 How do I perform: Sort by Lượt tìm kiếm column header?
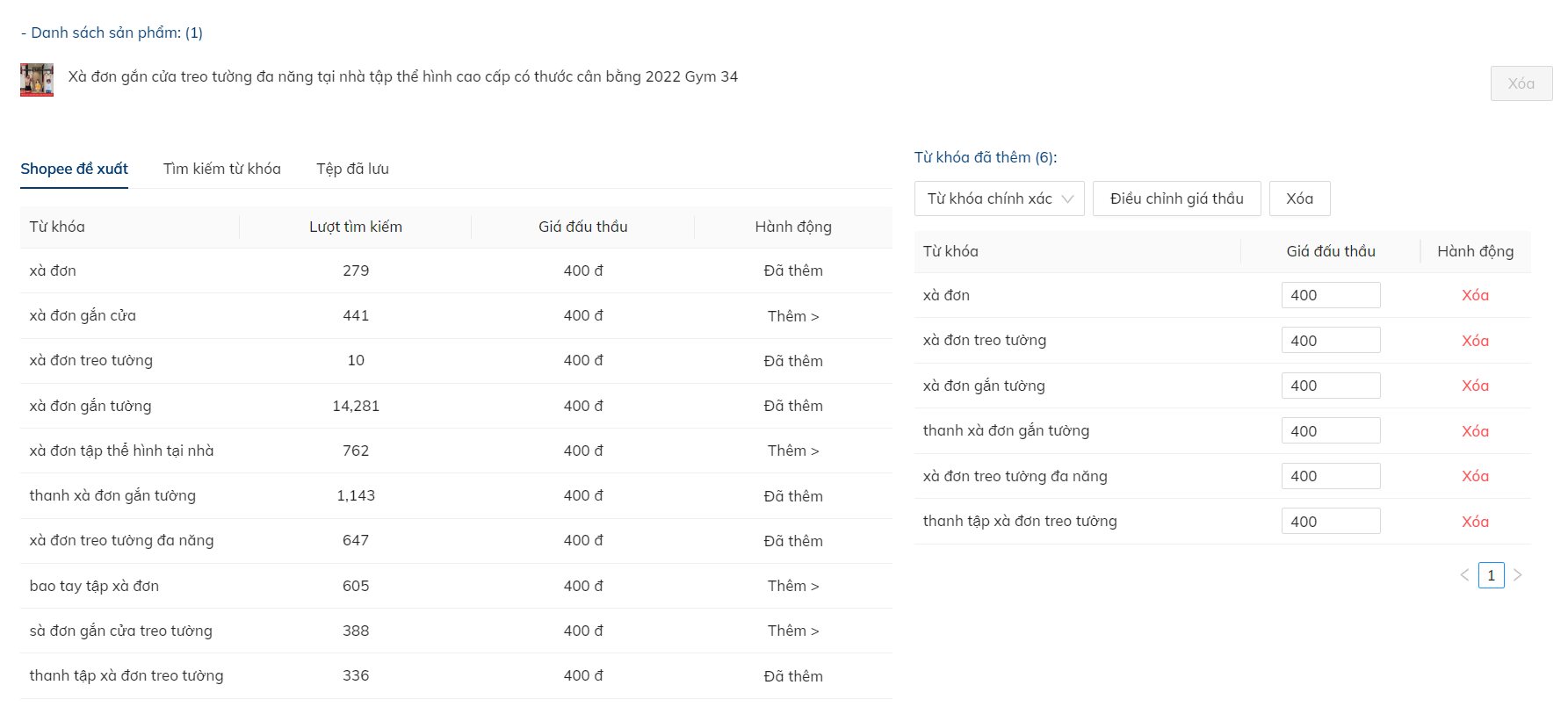coord(355,227)
